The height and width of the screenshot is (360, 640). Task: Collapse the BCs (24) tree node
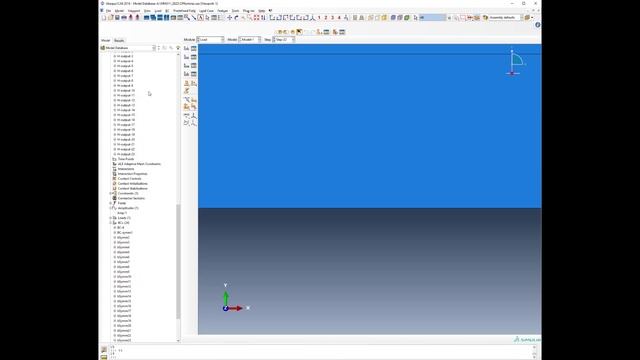111,223
